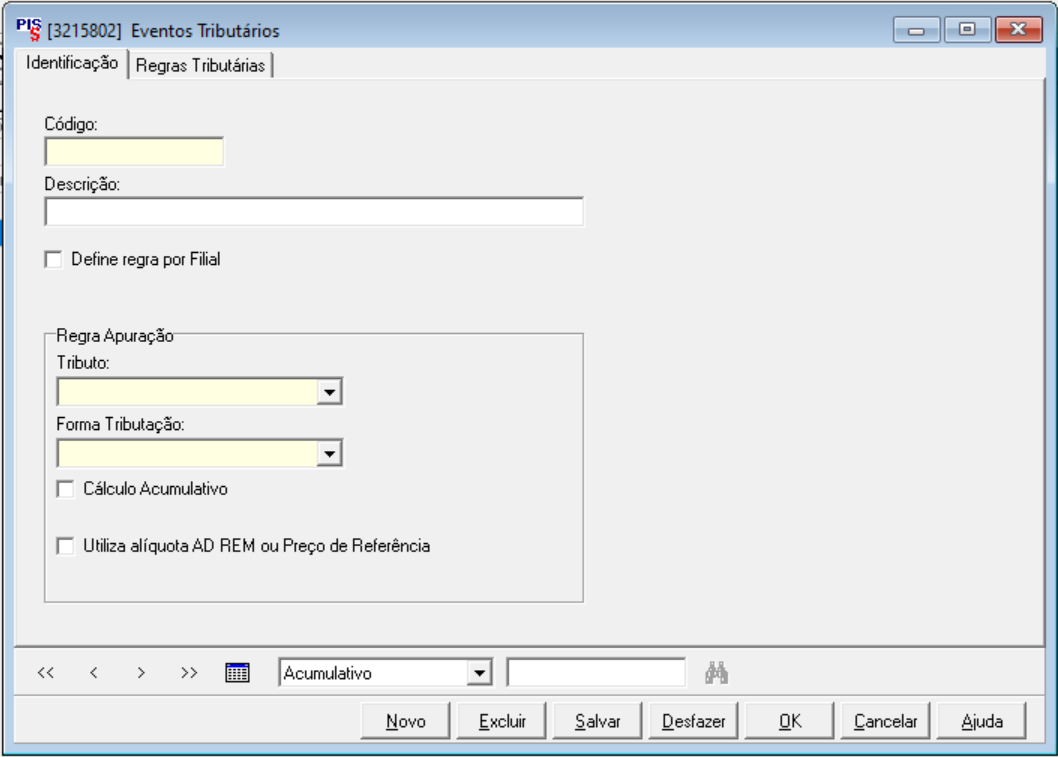Check Utiliza alíquota AD REM ou Preço de Referência
The width and height of the screenshot is (1058, 757).
click(65, 546)
